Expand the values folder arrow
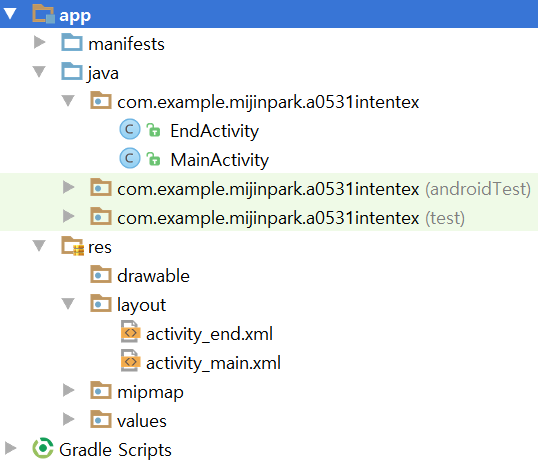The width and height of the screenshot is (538, 471). [x=69, y=419]
